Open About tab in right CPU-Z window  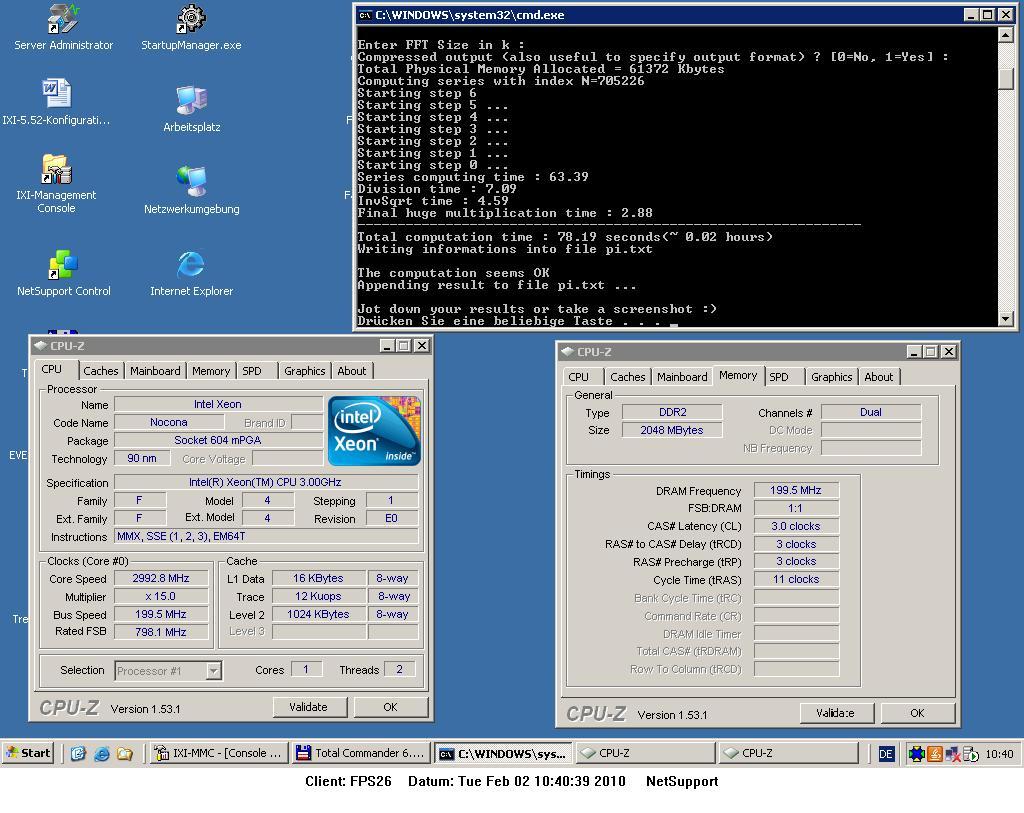[x=878, y=377]
